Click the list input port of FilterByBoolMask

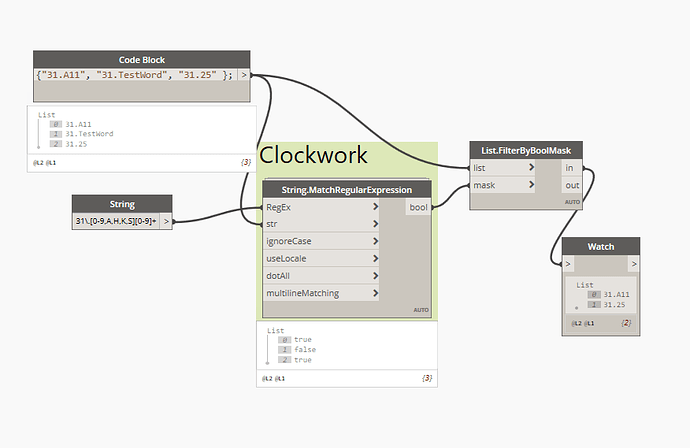click(x=503, y=168)
